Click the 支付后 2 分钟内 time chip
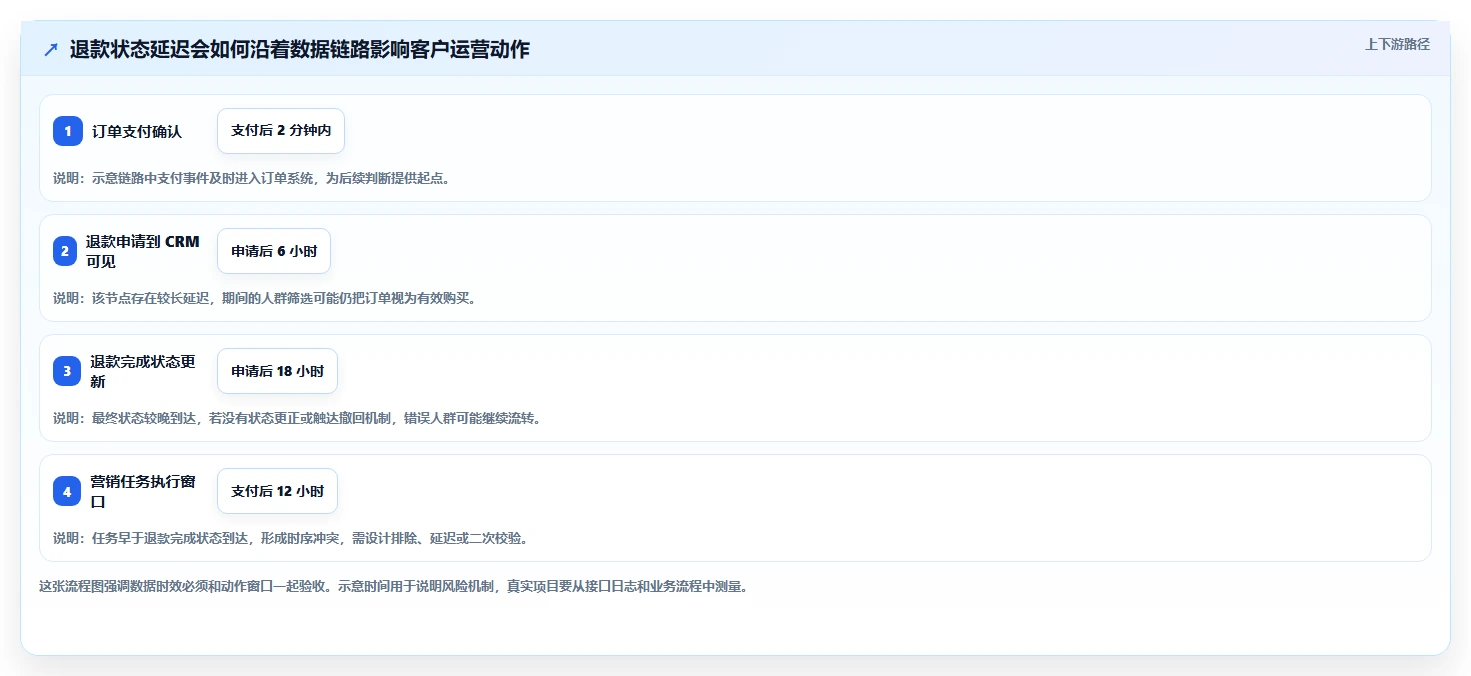The width and height of the screenshot is (1471, 676). (x=281, y=131)
